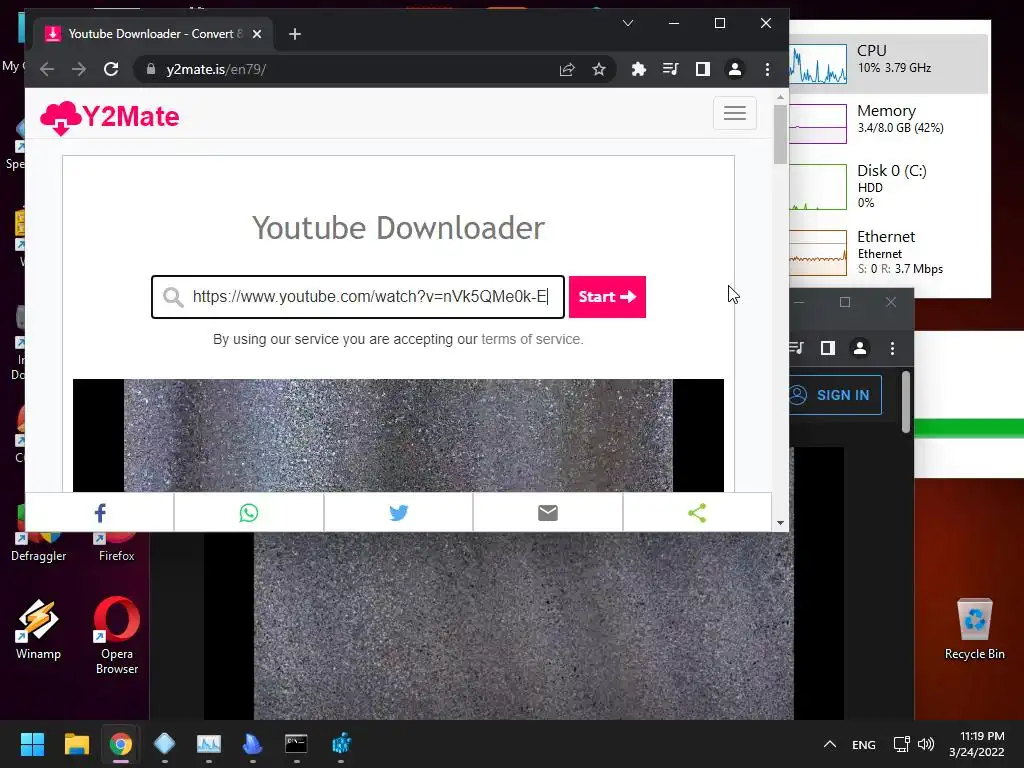Select CPU in Task Manager panel
The width and height of the screenshot is (1024, 768).
[889, 64]
